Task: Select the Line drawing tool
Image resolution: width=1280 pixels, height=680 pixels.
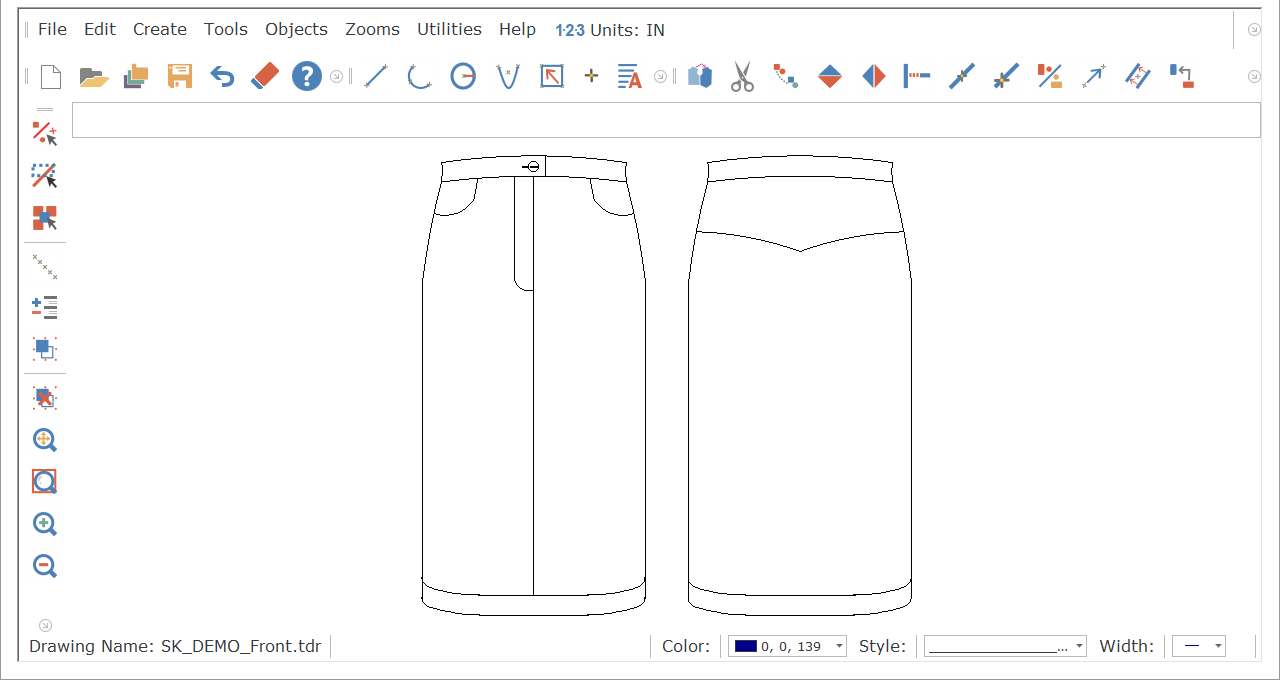Action: click(375, 76)
